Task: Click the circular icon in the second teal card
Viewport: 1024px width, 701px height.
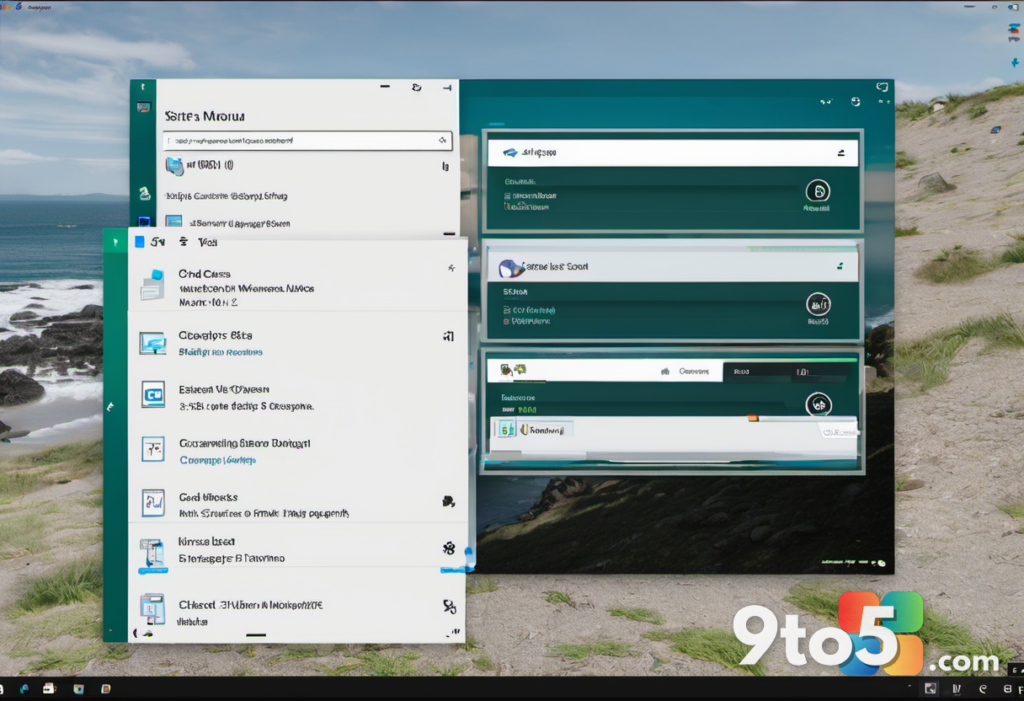Action: (x=818, y=304)
